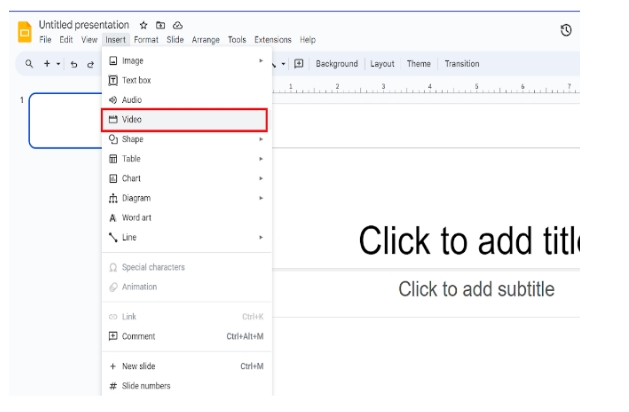Open the Transition panel
The image size is (629, 412).
point(462,64)
